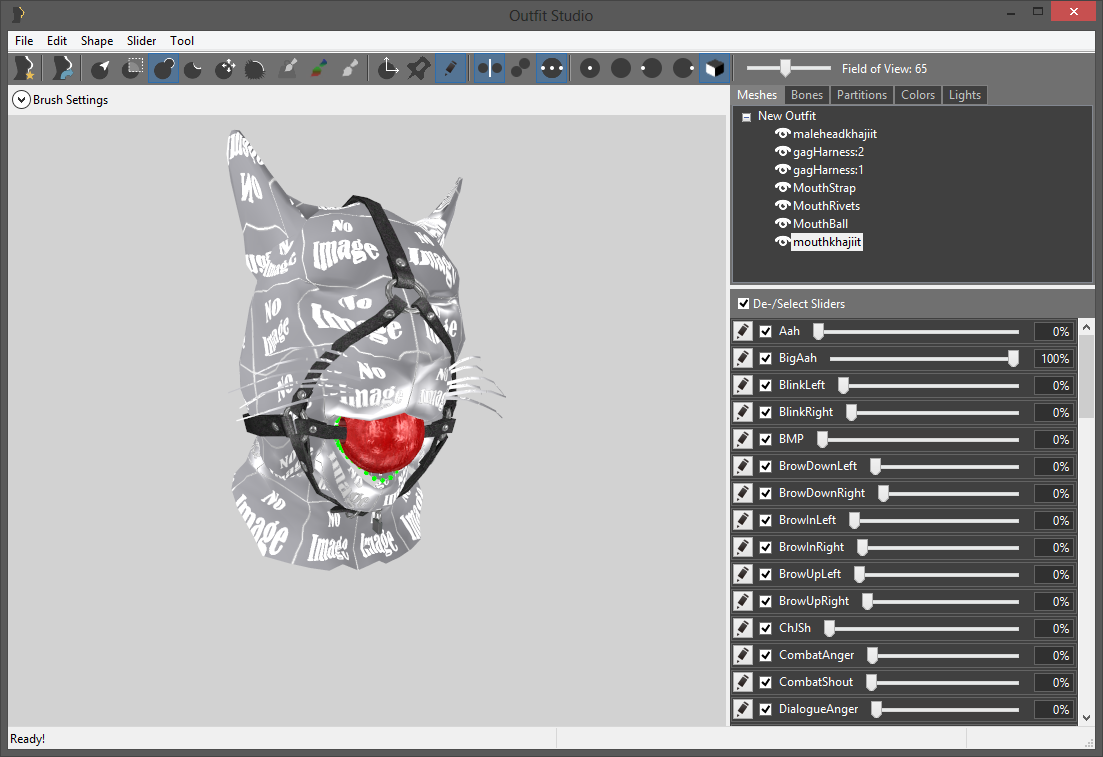Collapse the New Outfit tree node
This screenshot has width=1103, height=757.
[746, 117]
